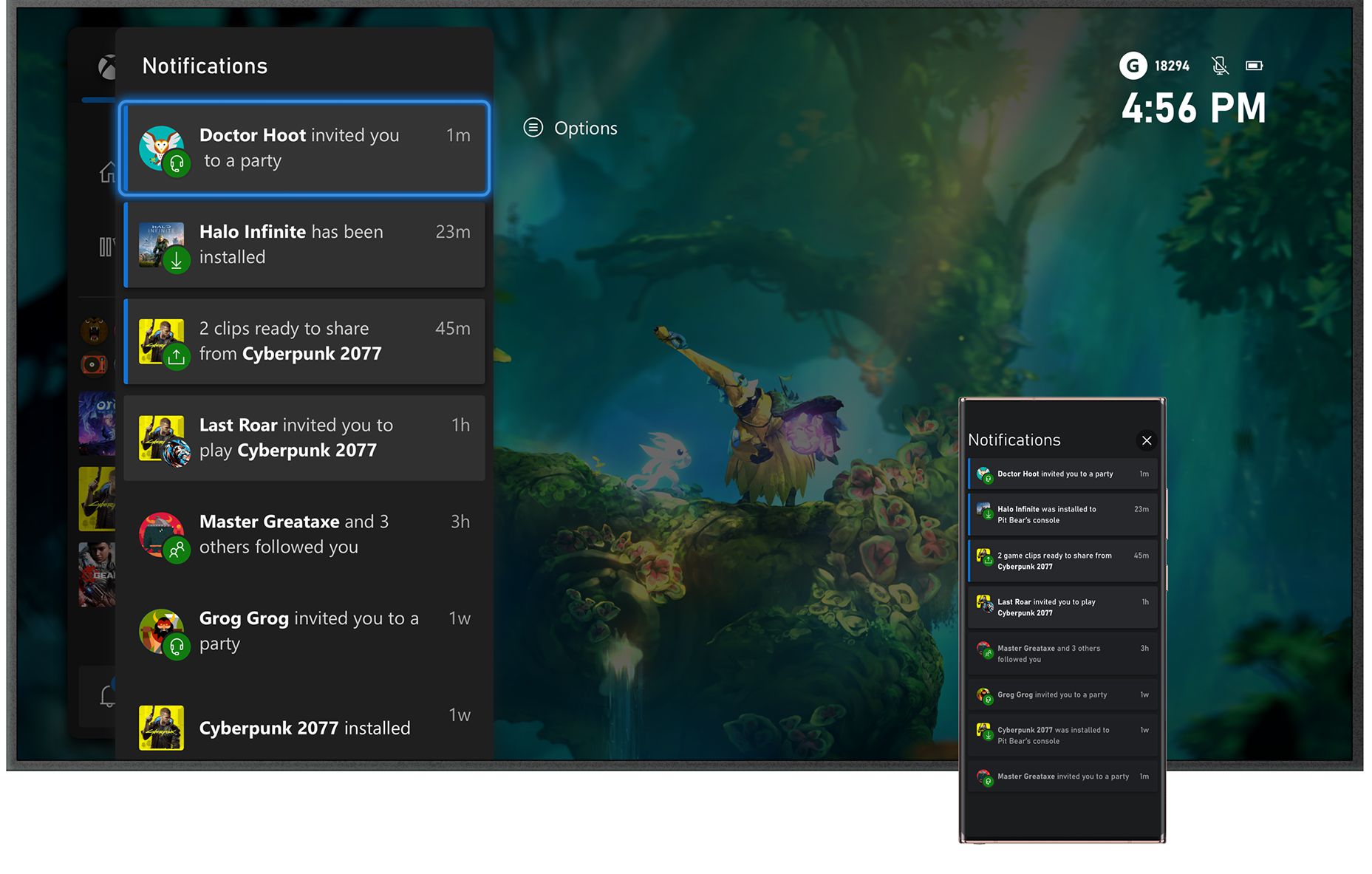Open Halo Infinite installed notification on phone
Image resolution: width=1372 pixels, height=874 pixels.
pyautogui.click(x=1062, y=514)
